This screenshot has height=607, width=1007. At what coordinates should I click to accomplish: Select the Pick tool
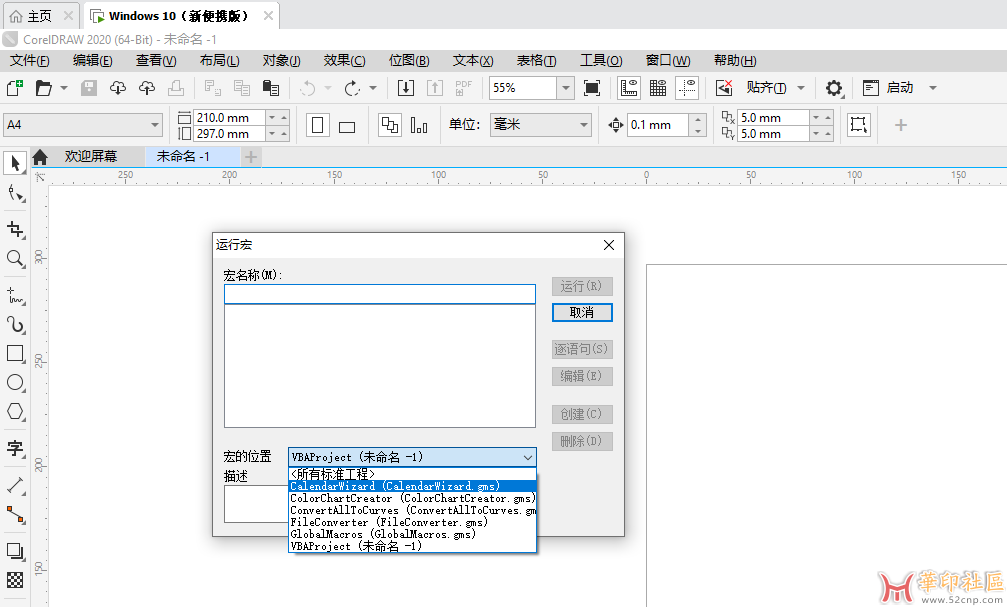pyautogui.click(x=15, y=163)
